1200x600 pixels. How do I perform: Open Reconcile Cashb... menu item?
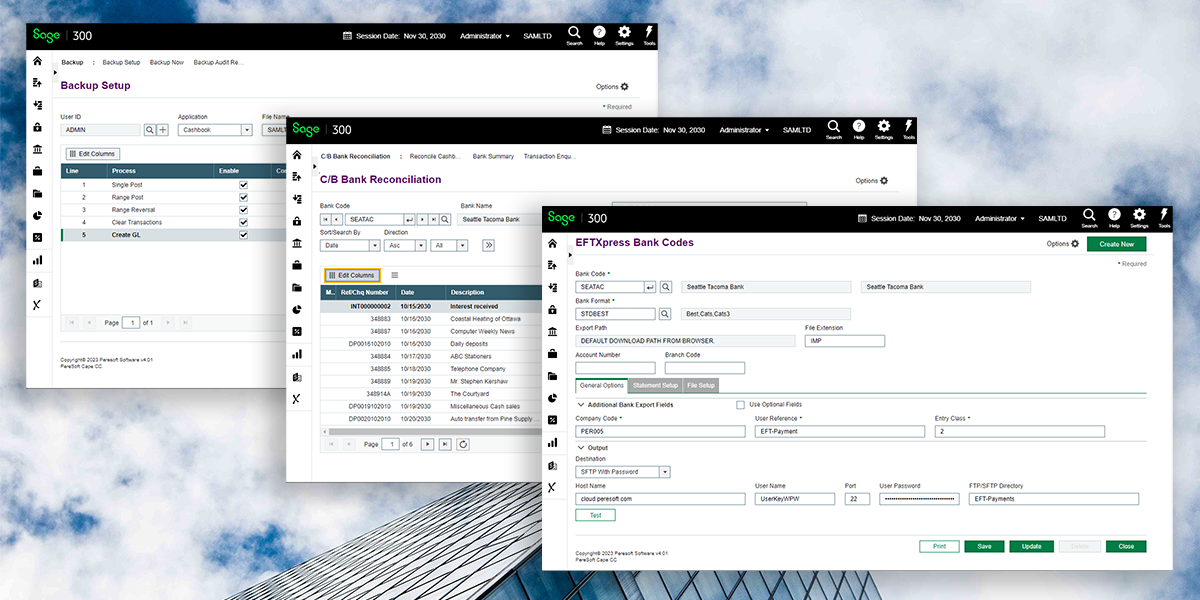[x=434, y=156]
